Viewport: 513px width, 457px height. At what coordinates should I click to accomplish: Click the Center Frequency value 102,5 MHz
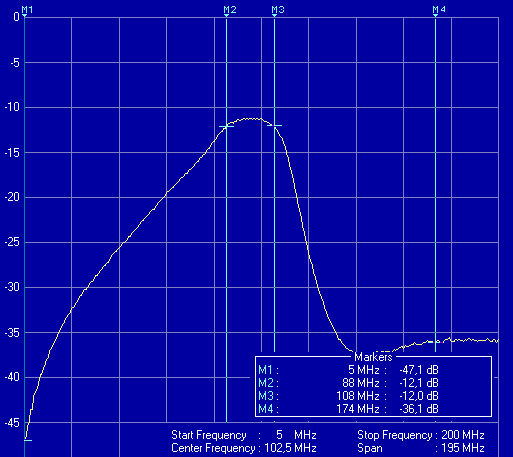tap(290, 448)
